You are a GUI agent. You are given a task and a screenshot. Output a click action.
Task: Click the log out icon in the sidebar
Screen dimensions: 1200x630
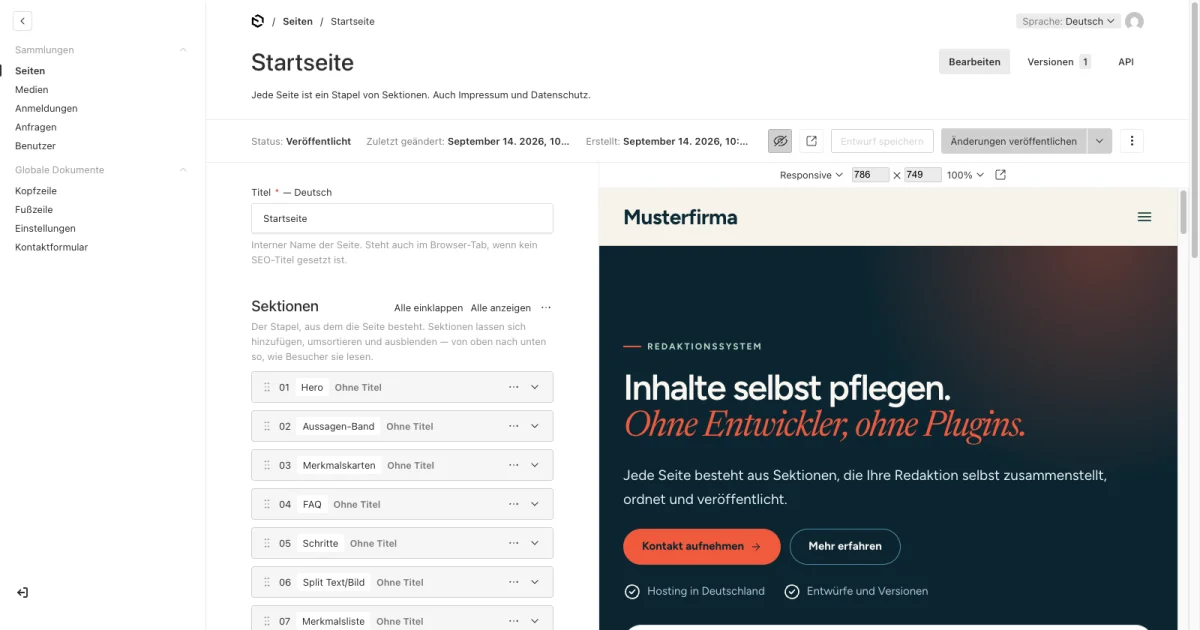22,593
